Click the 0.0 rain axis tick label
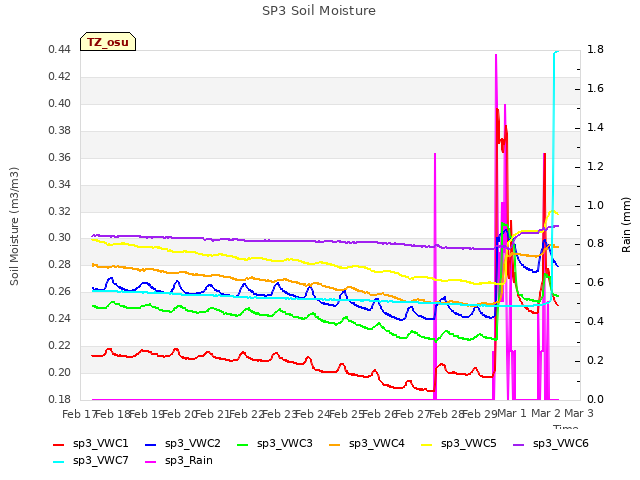Screen dimensions: 640x480 click(x=595, y=400)
